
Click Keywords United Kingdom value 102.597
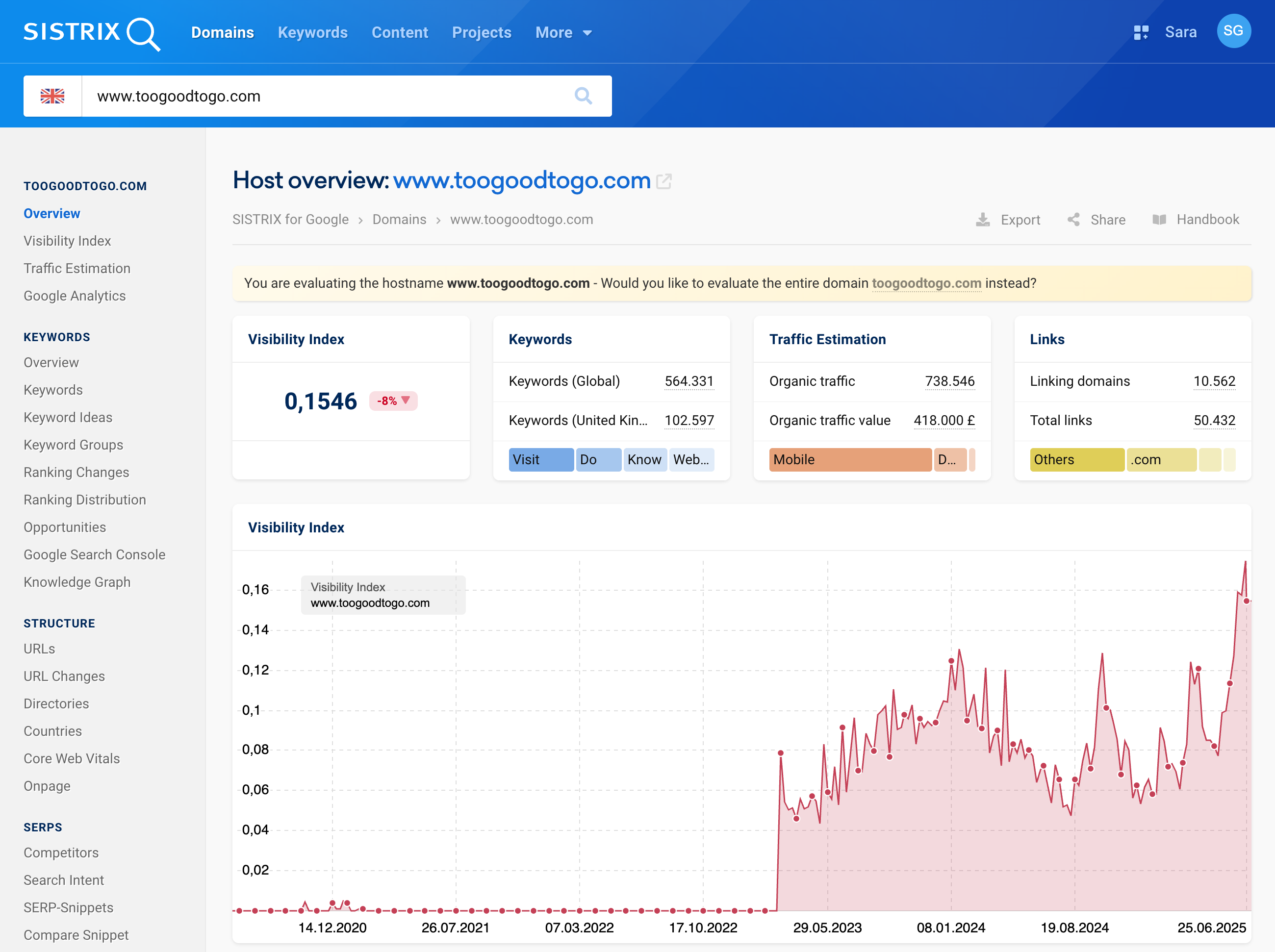(x=689, y=420)
